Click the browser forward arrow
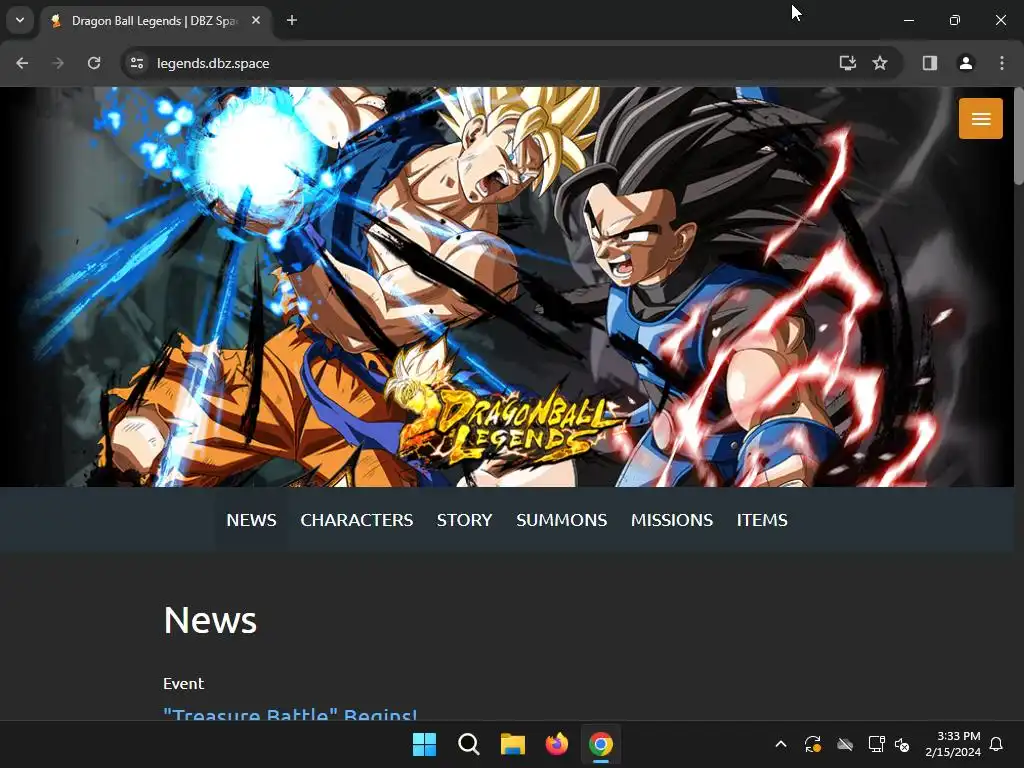The height and width of the screenshot is (768, 1024). tap(58, 63)
